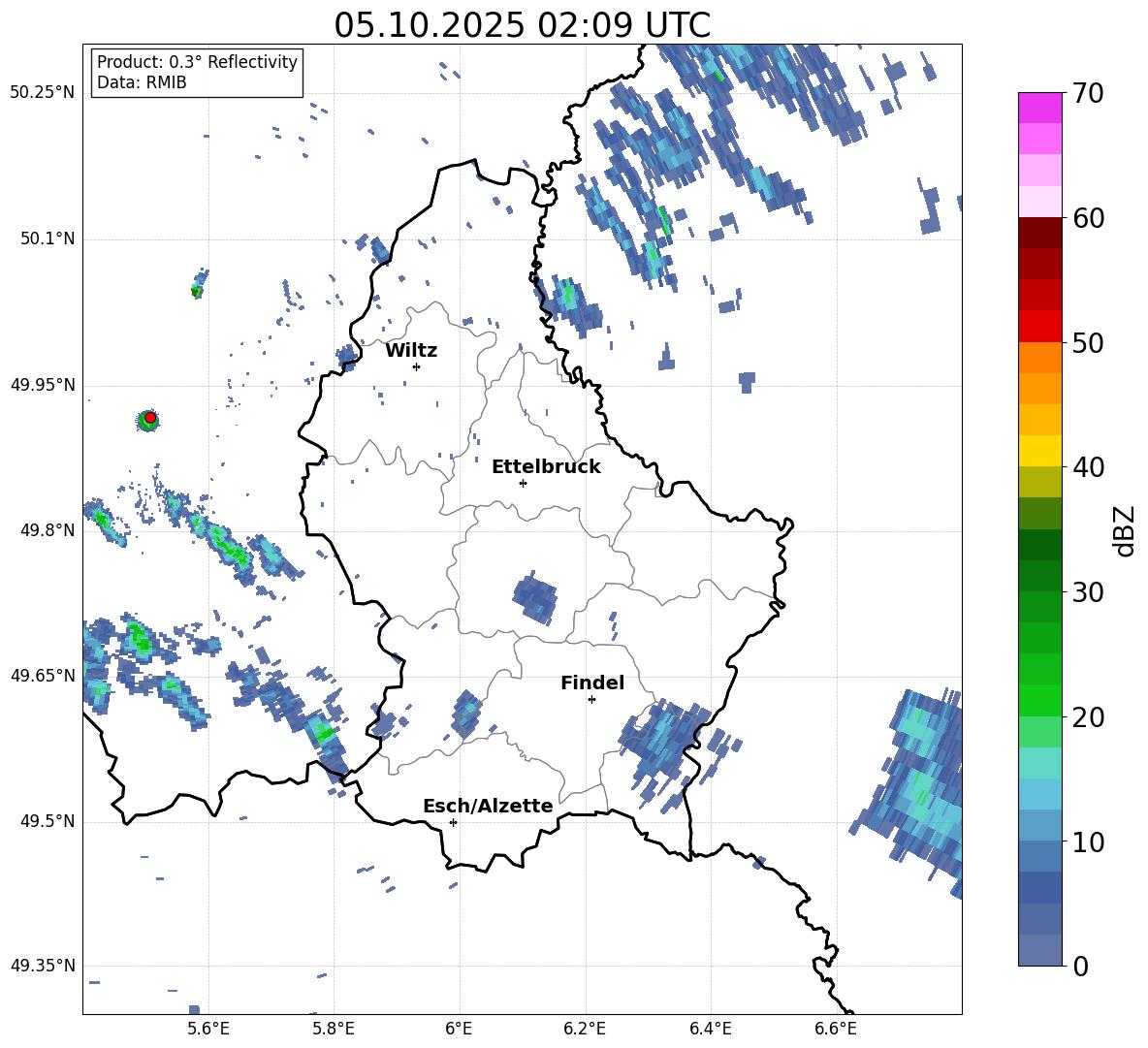Click the 49.95°N latitude label
The image size is (1148, 1048).
click(43, 384)
